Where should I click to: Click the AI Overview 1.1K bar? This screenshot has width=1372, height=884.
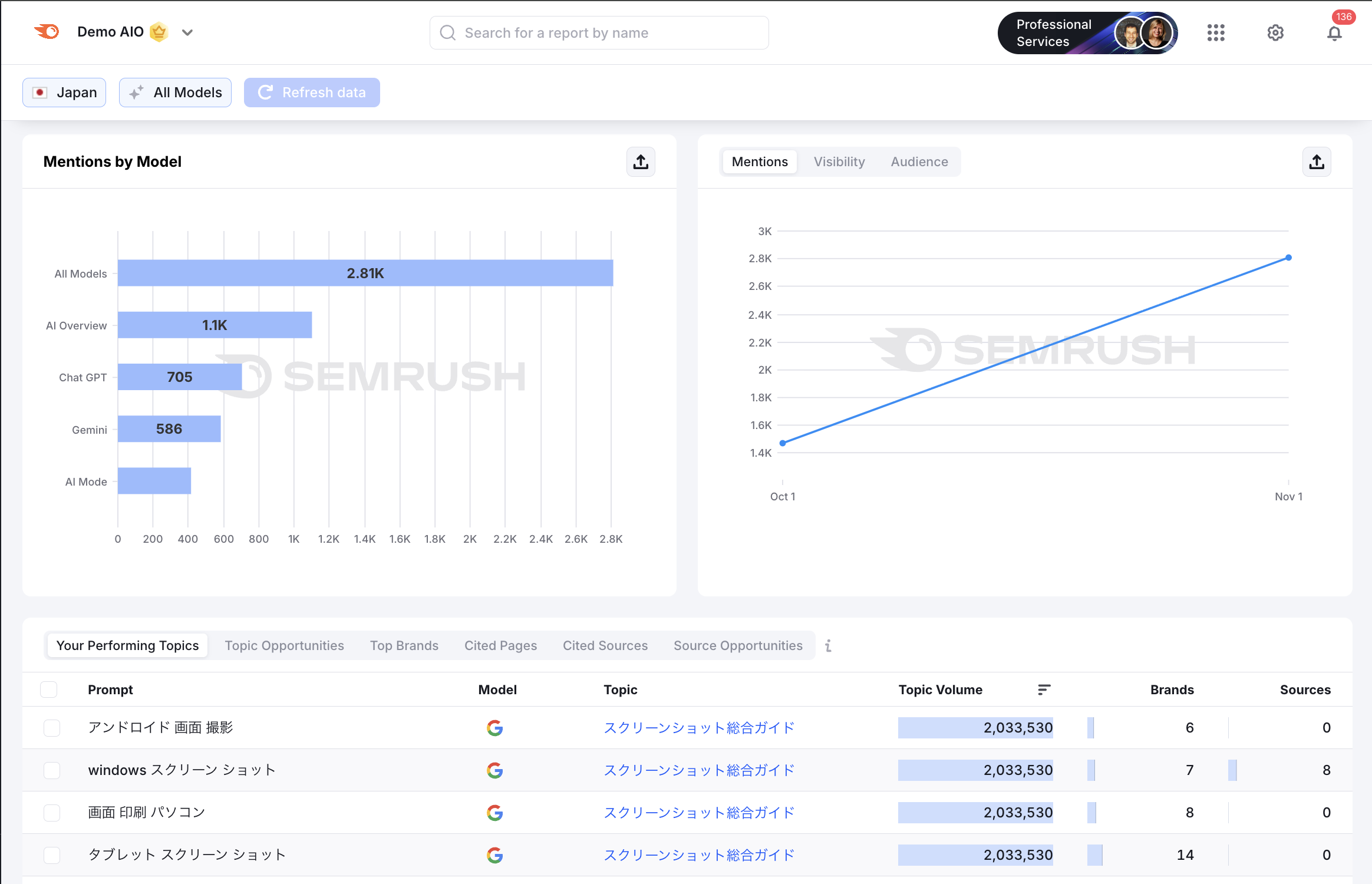pos(215,325)
